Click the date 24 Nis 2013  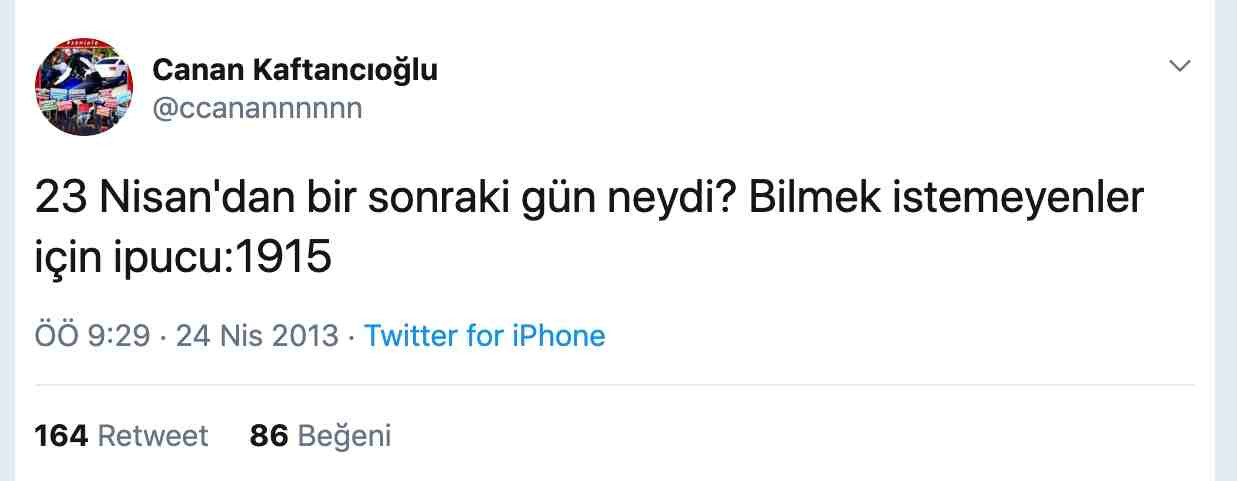coord(257,335)
